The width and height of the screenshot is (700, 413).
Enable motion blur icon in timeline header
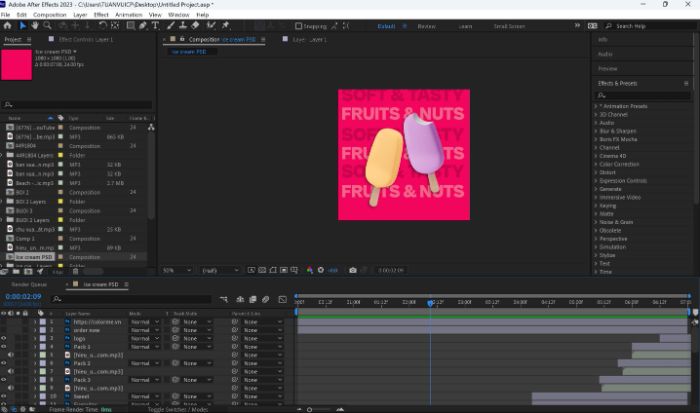pos(266,300)
